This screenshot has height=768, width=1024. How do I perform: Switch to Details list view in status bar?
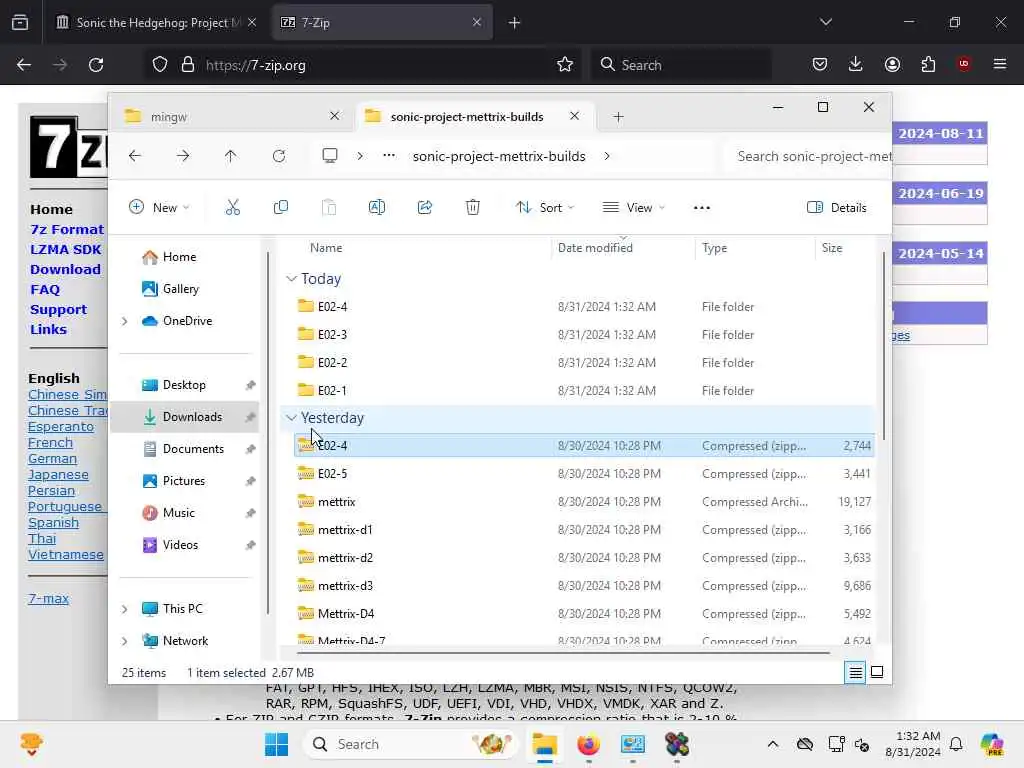856,672
